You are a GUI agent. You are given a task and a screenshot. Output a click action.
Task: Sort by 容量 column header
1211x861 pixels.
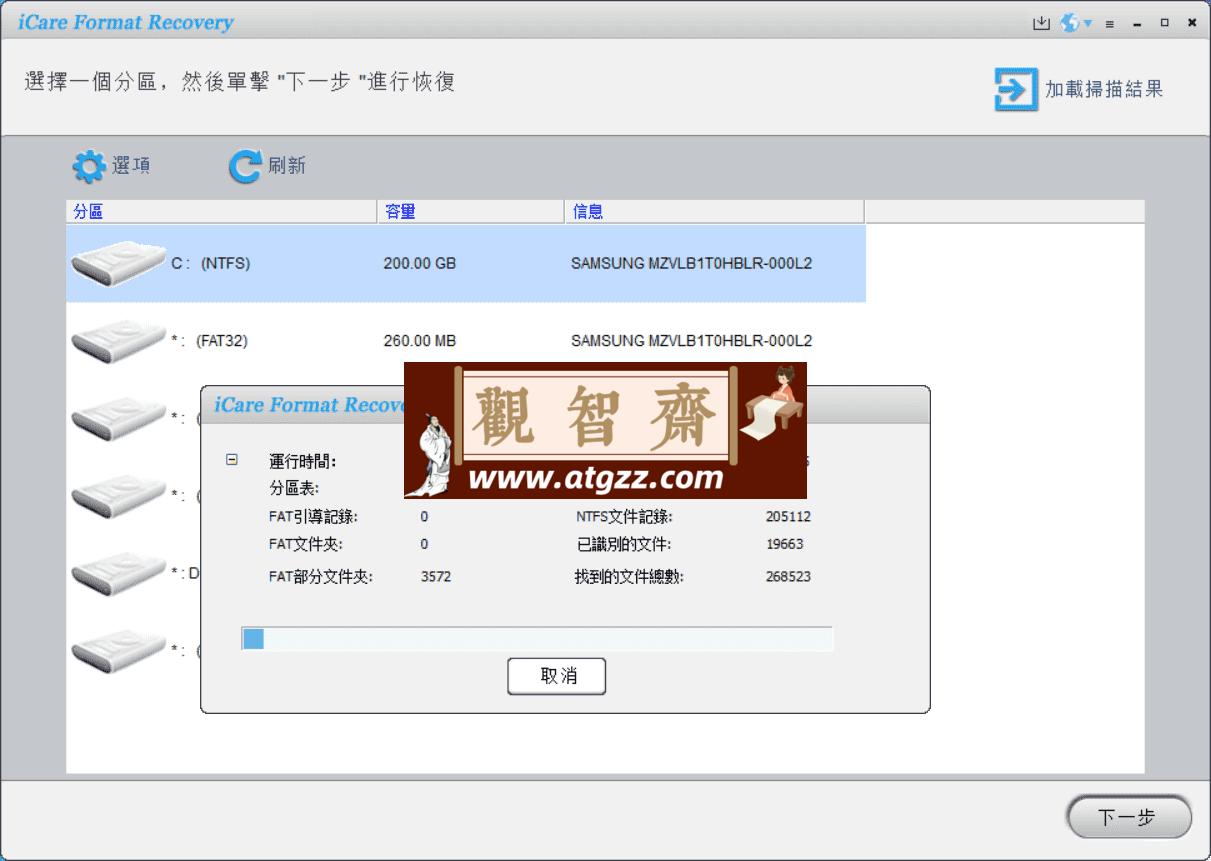tap(472, 211)
